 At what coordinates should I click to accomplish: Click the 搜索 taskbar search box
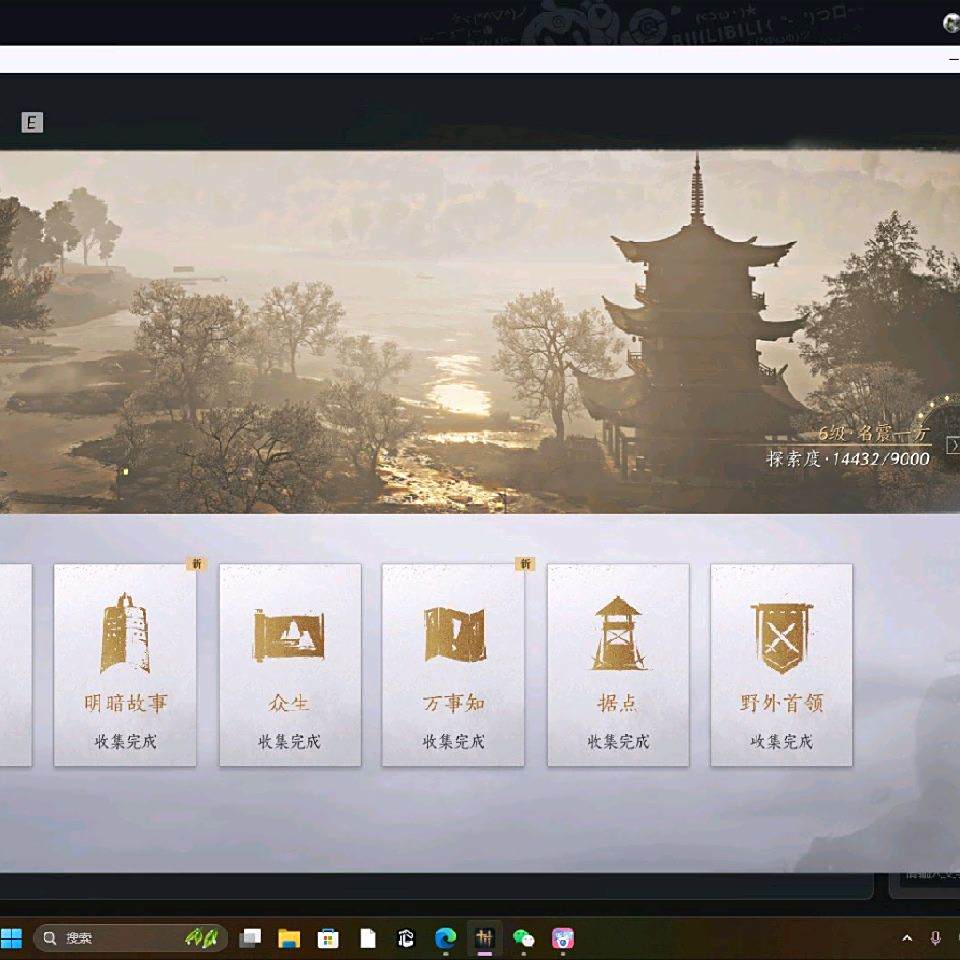coord(130,938)
